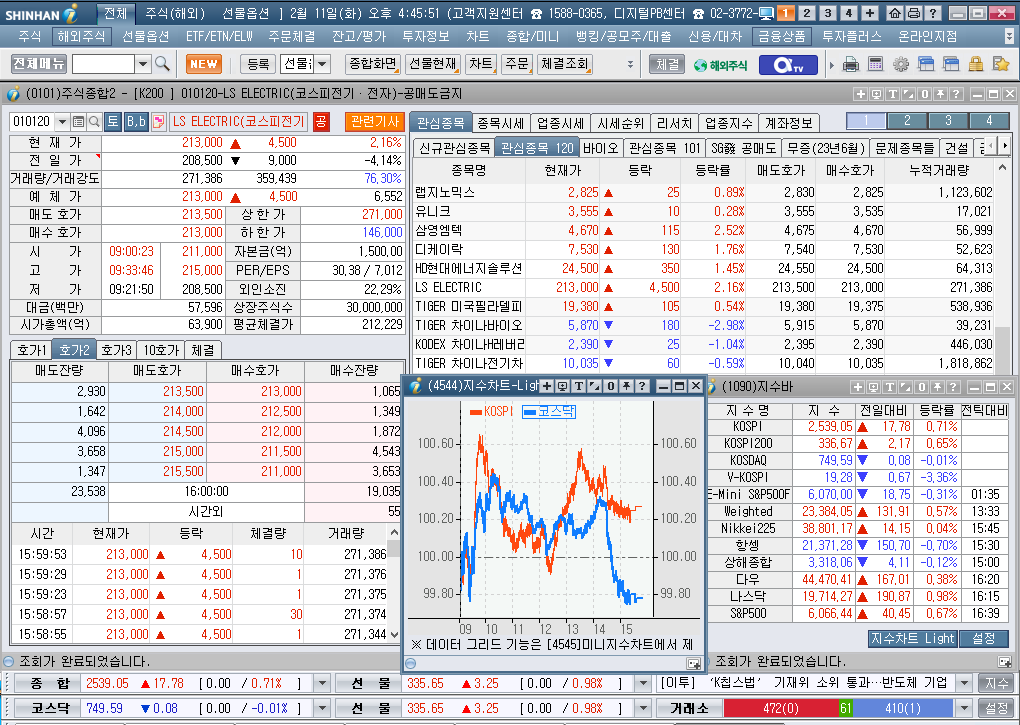Click the stock list icon beside code 010120
This screenshot has height=725, width=1020.
(79, 122)
